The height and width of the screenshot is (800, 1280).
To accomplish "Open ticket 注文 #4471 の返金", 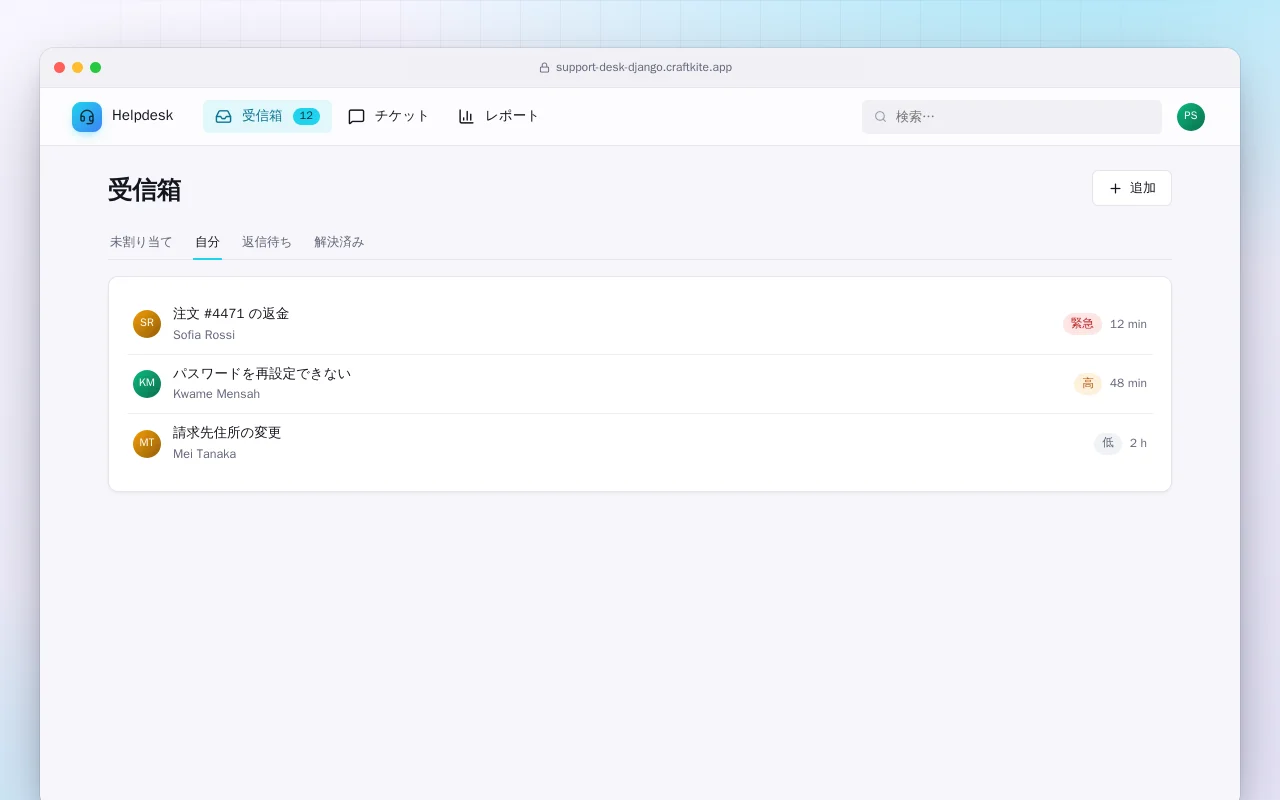I will point(640,324).
